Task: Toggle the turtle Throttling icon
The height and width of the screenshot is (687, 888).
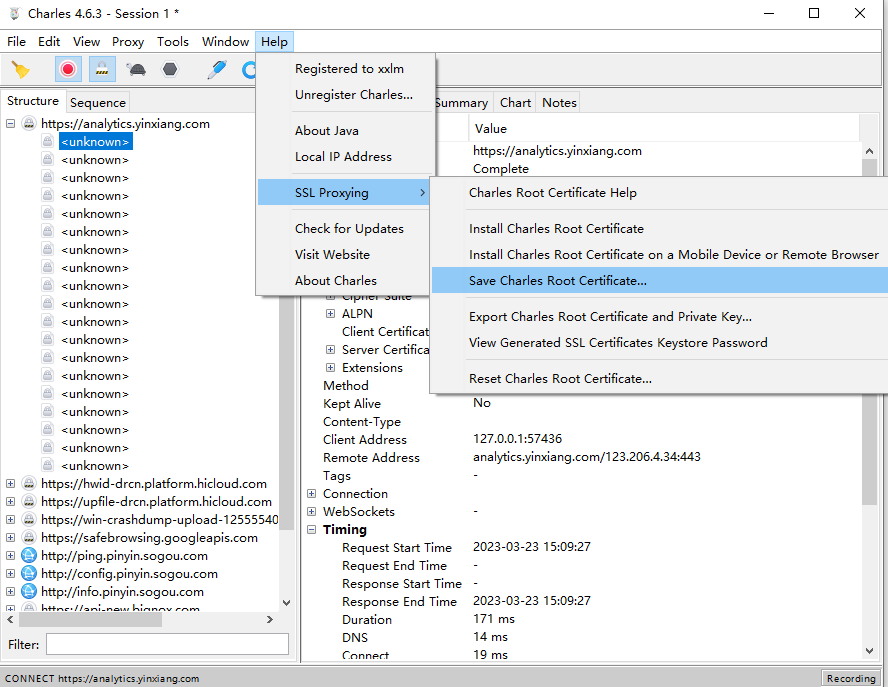Action: (x=136, y=70)
